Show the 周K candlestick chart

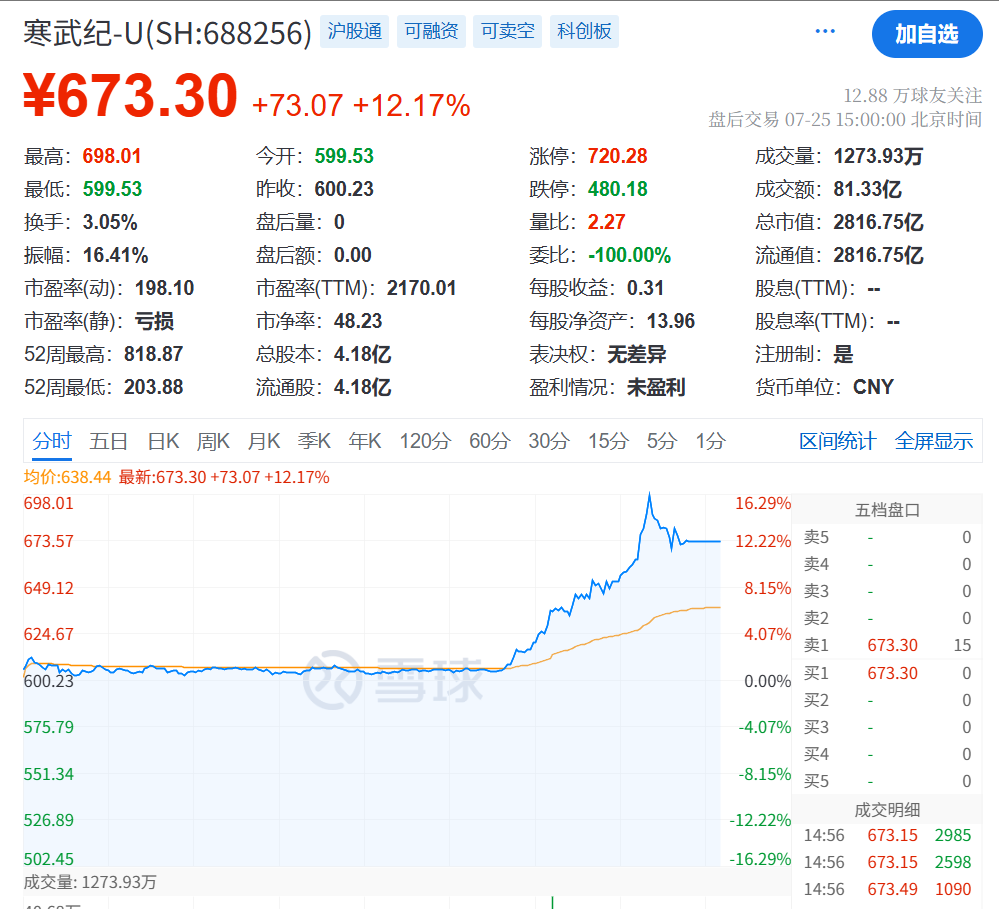click(213, 441)
